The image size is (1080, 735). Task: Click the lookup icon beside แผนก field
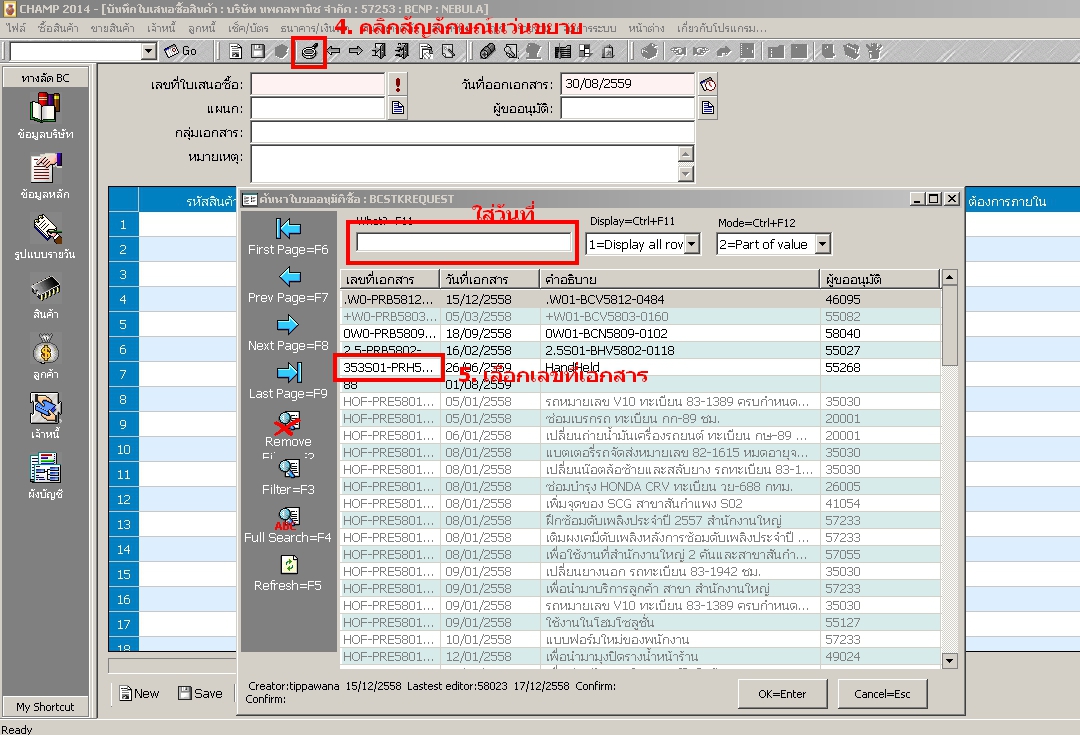[x=397, y=108]
